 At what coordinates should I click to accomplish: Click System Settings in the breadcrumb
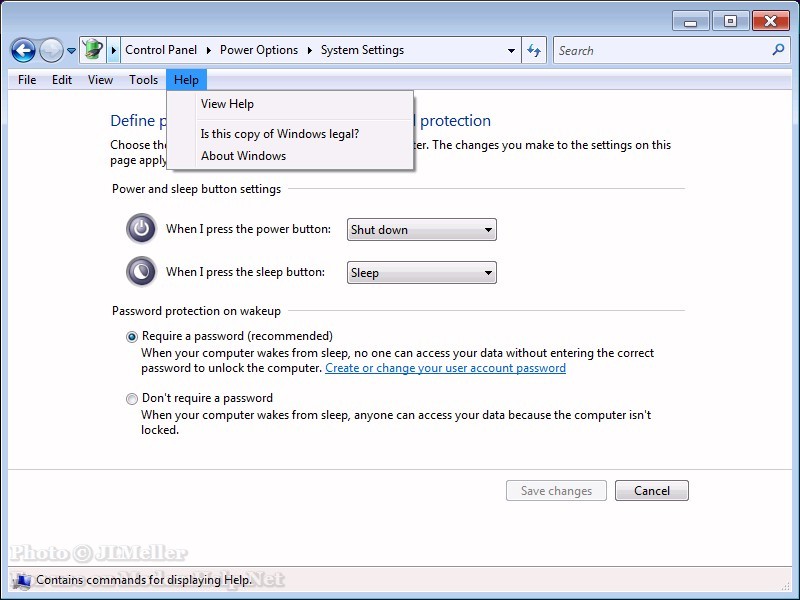[362, 50]
